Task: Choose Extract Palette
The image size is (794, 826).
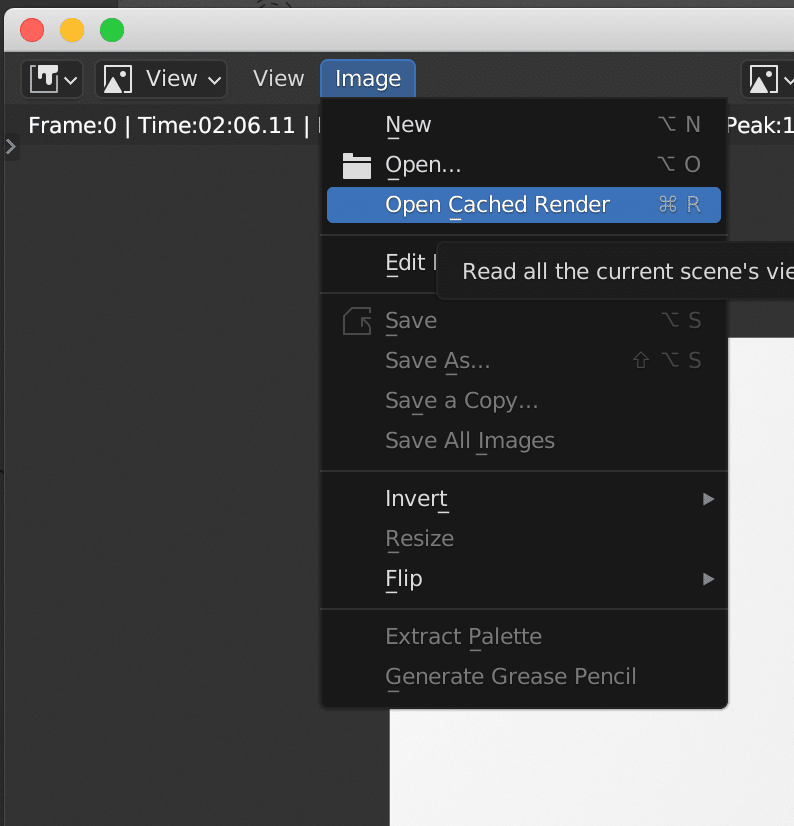Action: click(463, 637)
